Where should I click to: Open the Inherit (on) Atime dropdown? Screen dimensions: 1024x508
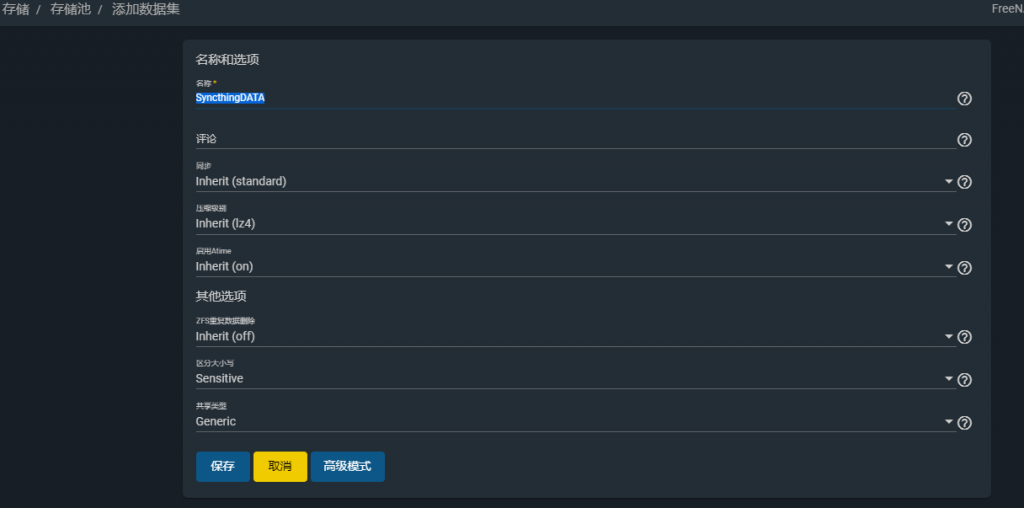[x=570, y=267]
